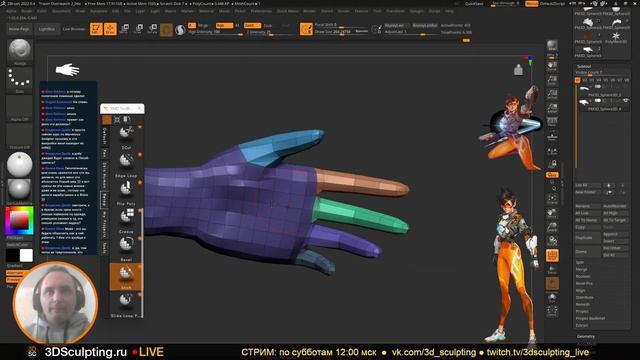Click the BPR render icon

click(552, 46)
